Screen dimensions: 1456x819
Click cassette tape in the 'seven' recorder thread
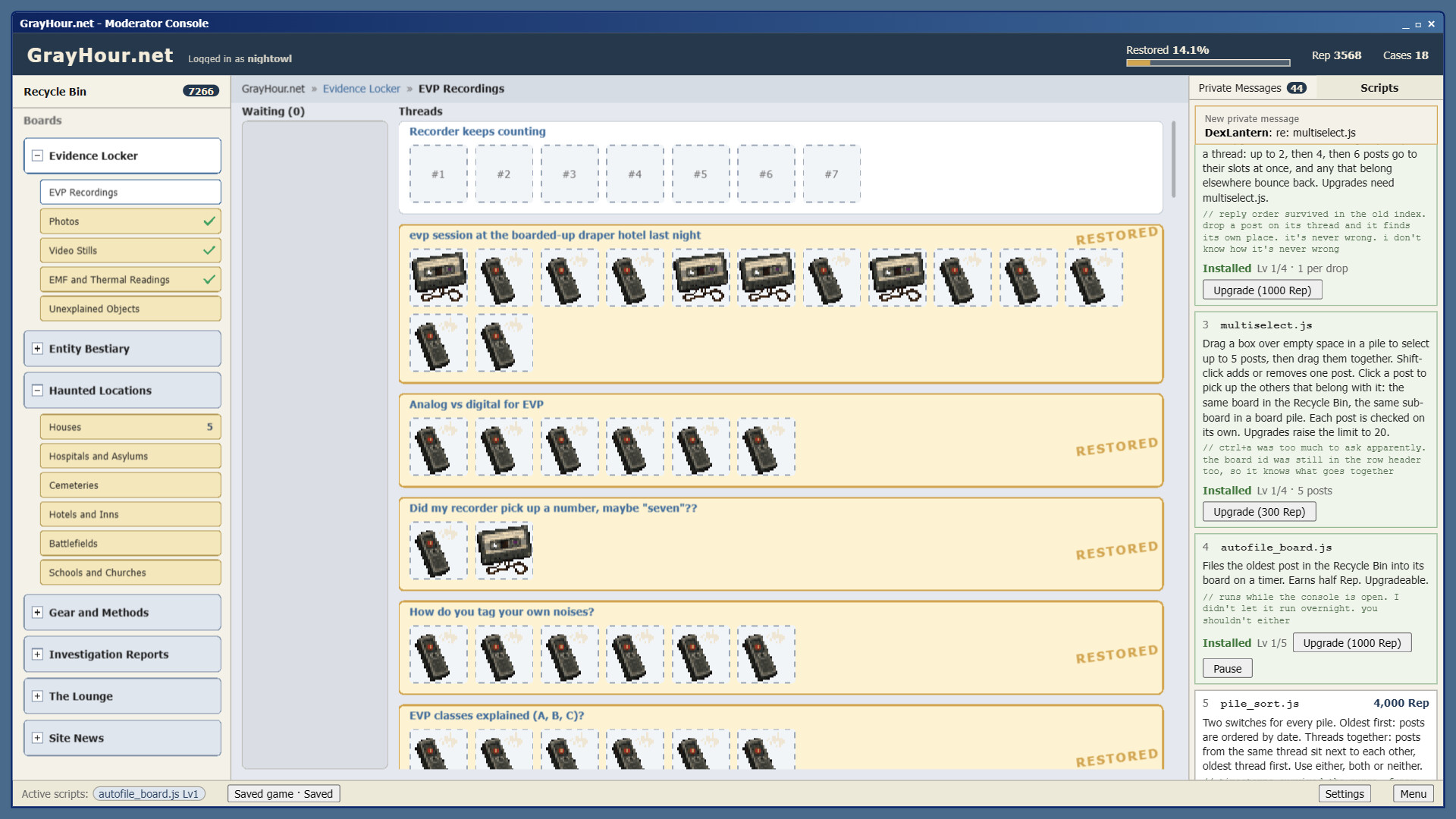point(504,551)
